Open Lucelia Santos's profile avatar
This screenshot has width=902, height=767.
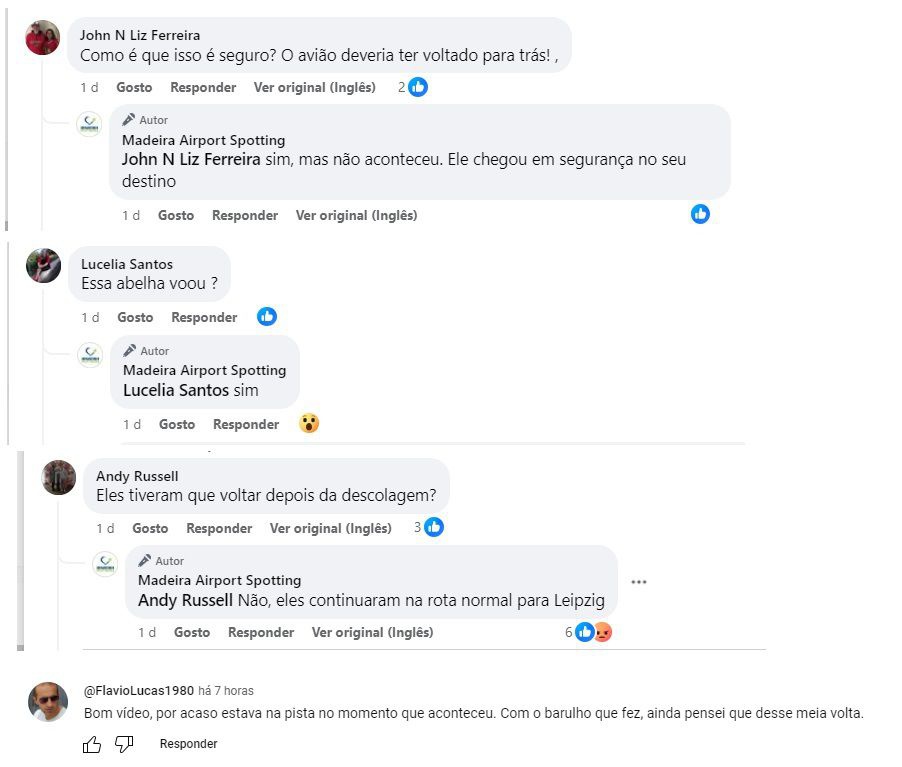click(44, 265)
